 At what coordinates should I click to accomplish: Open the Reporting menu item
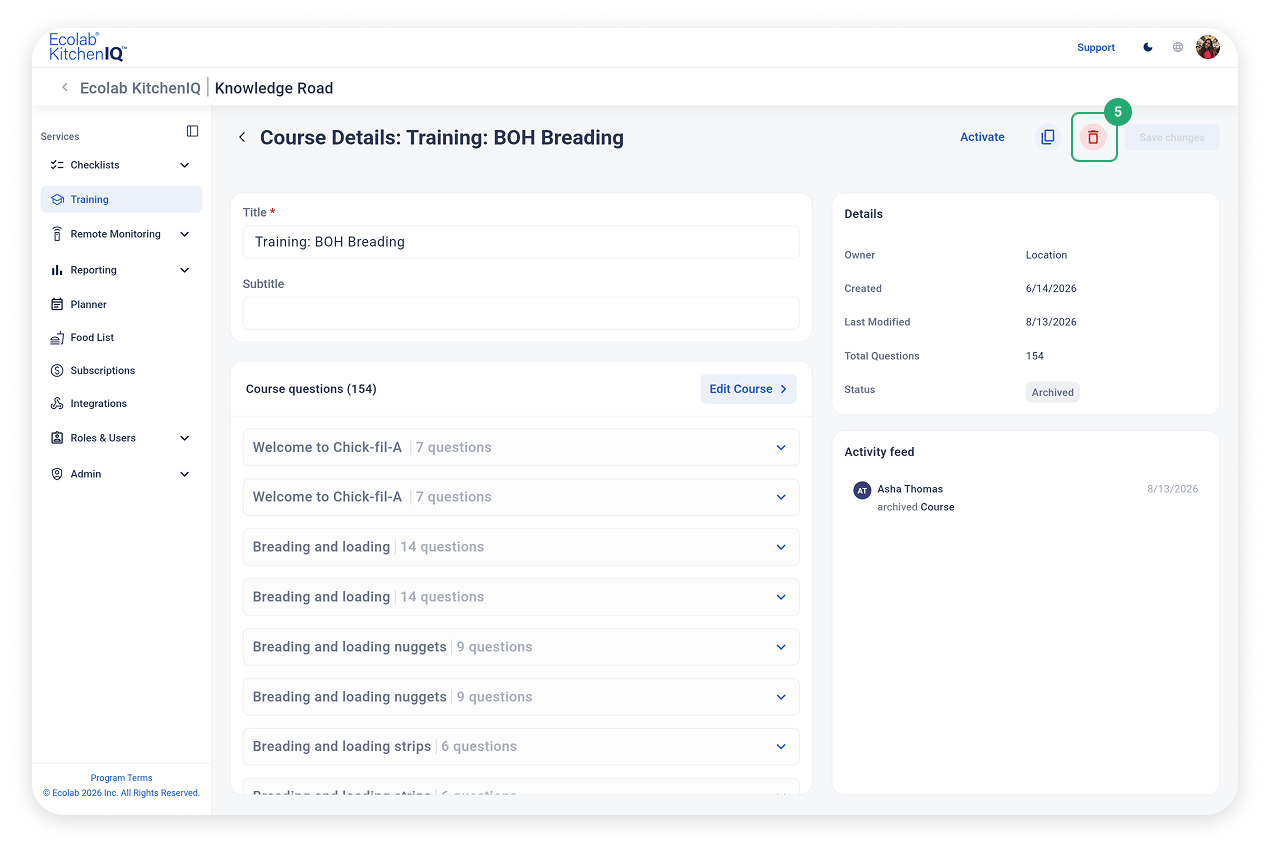(121, 270)
